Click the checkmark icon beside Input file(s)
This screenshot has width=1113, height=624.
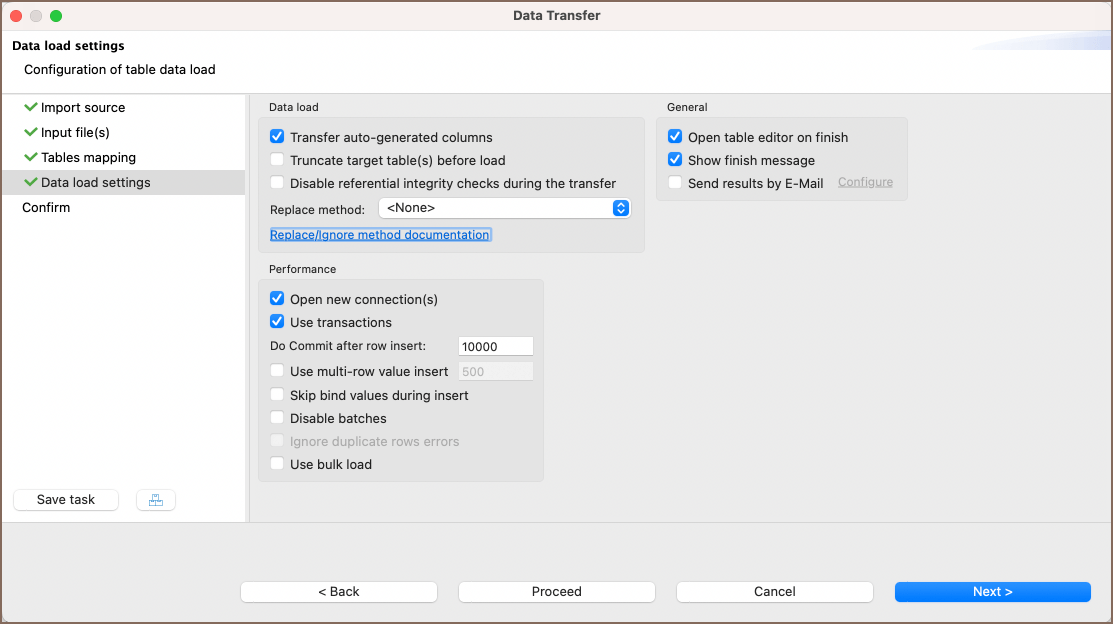[x=32, y=132]
